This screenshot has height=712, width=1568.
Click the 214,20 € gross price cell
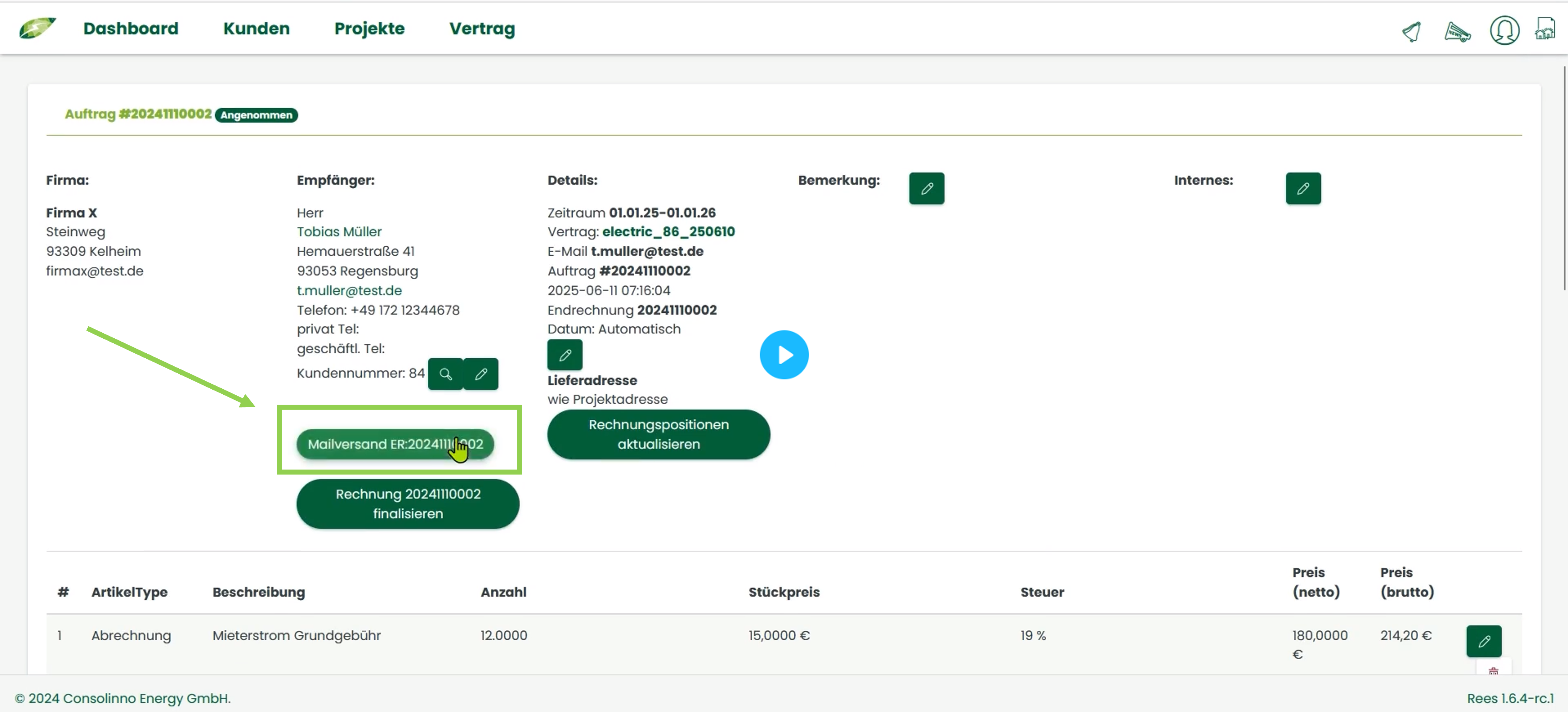(1406, 635)
